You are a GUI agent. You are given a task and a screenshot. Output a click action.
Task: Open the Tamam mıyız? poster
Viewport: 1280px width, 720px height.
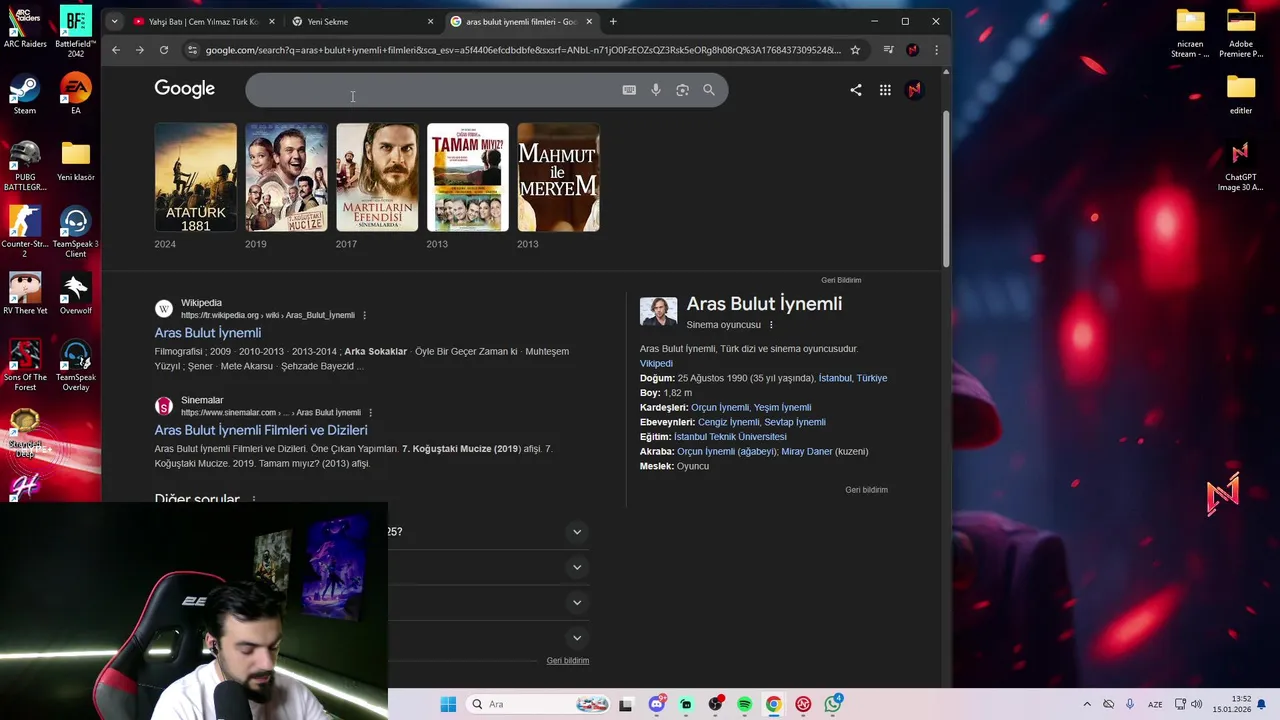pyautogui.click(x=468, y=177)
